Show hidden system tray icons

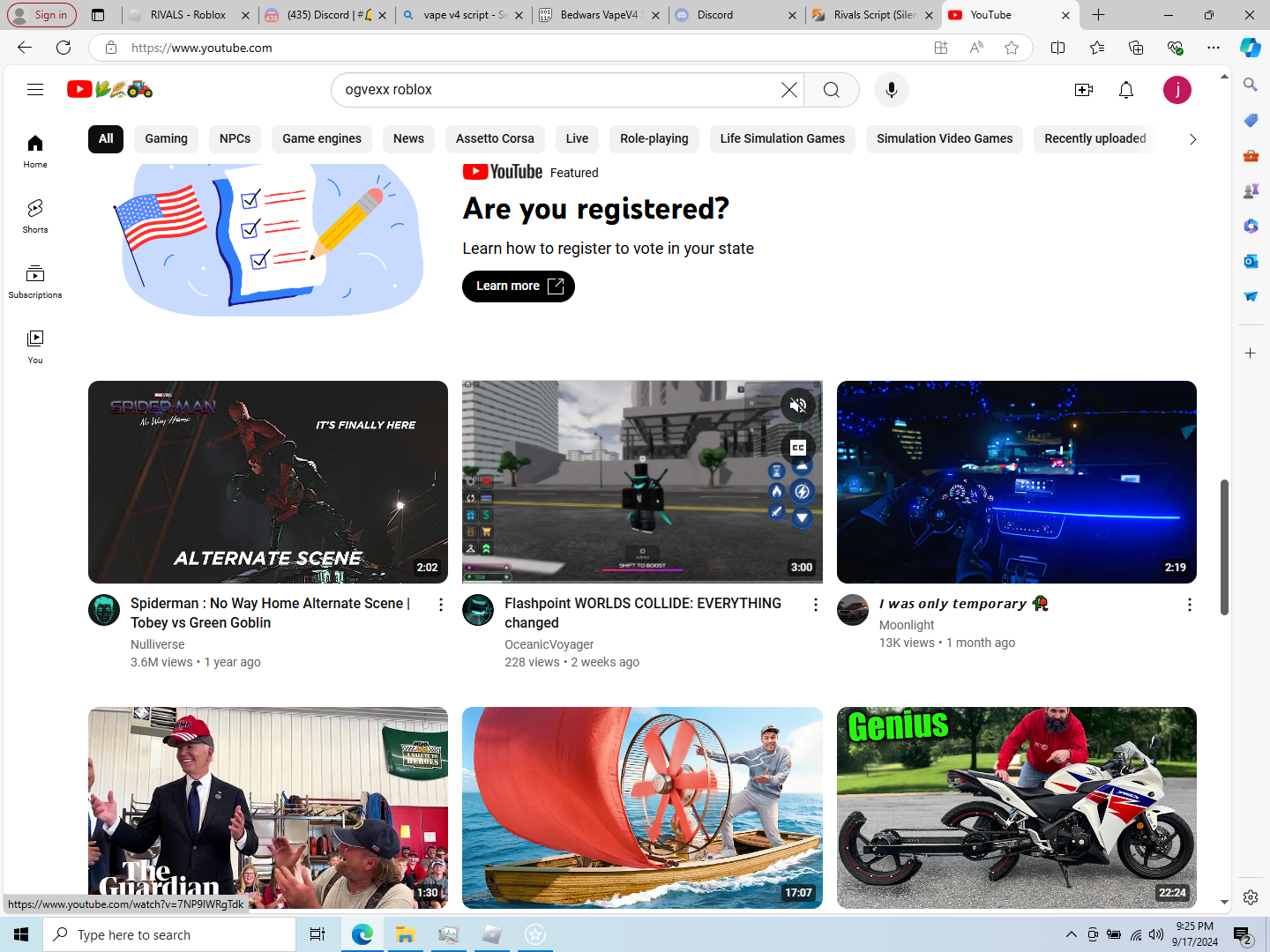tap(1071, 934)
